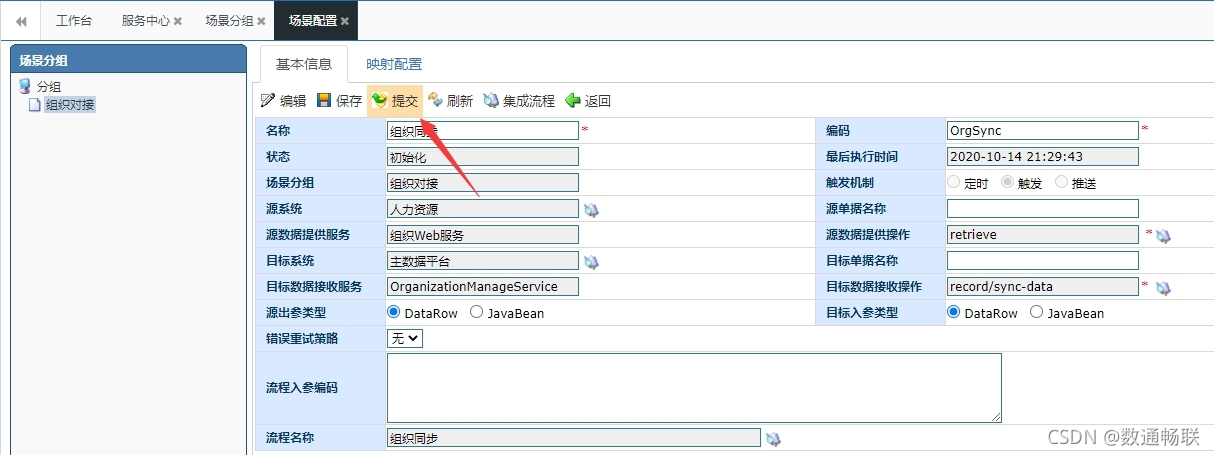Switch to the 场景配置 tab

[x=316, y=21]
